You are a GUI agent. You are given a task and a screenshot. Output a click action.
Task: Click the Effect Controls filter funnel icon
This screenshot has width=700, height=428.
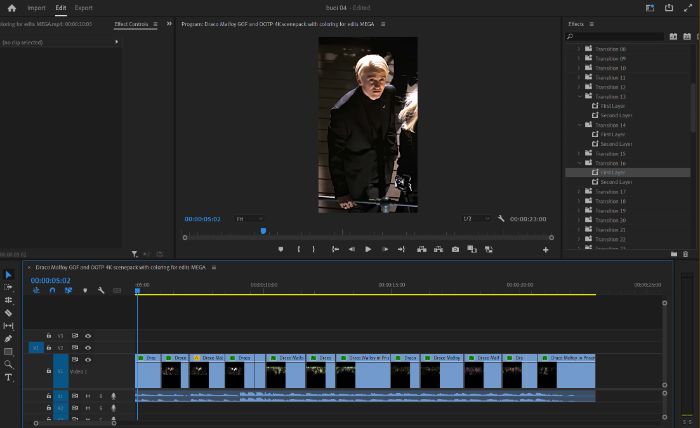click(x=134, y=254)
